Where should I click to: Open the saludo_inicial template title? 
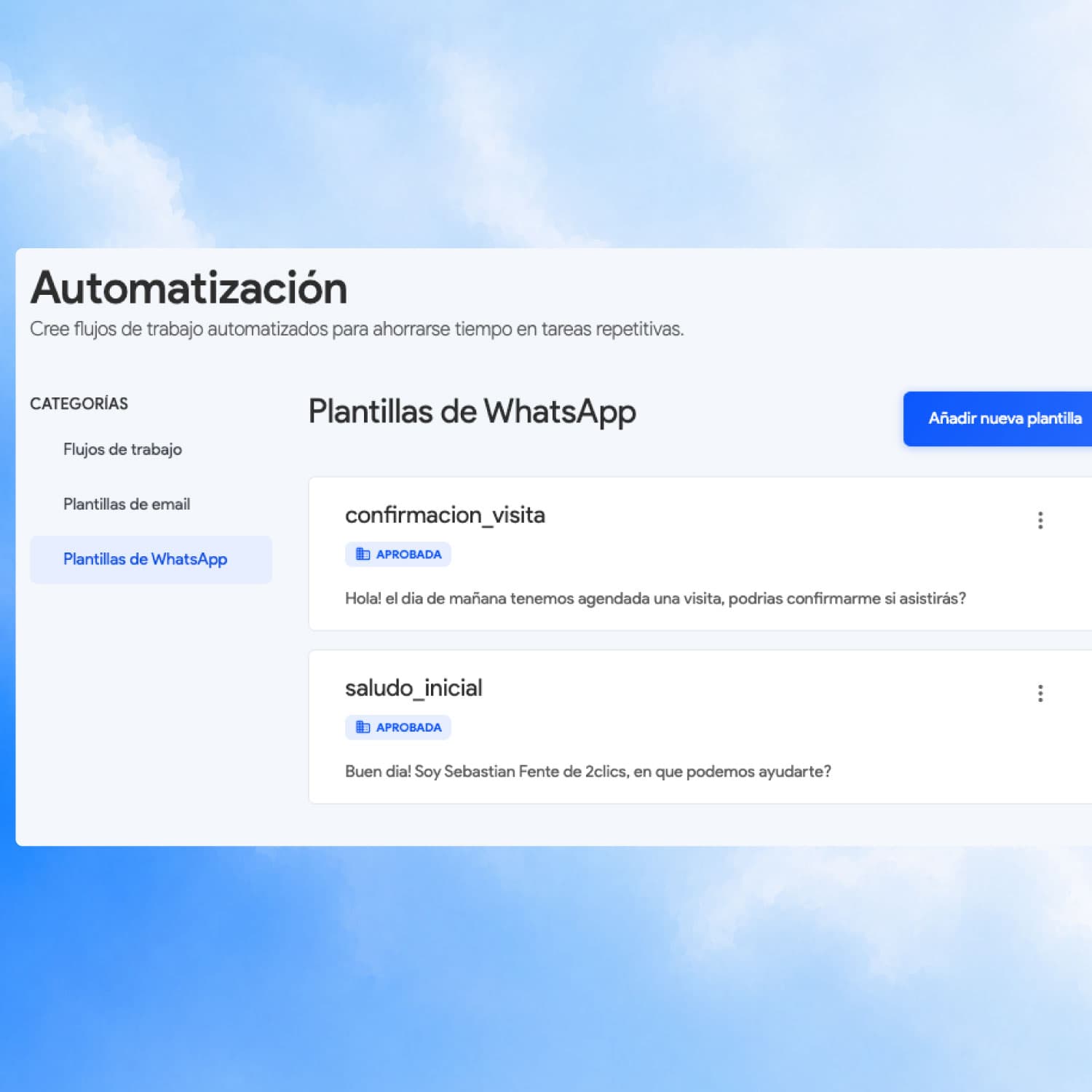point(414,688)
